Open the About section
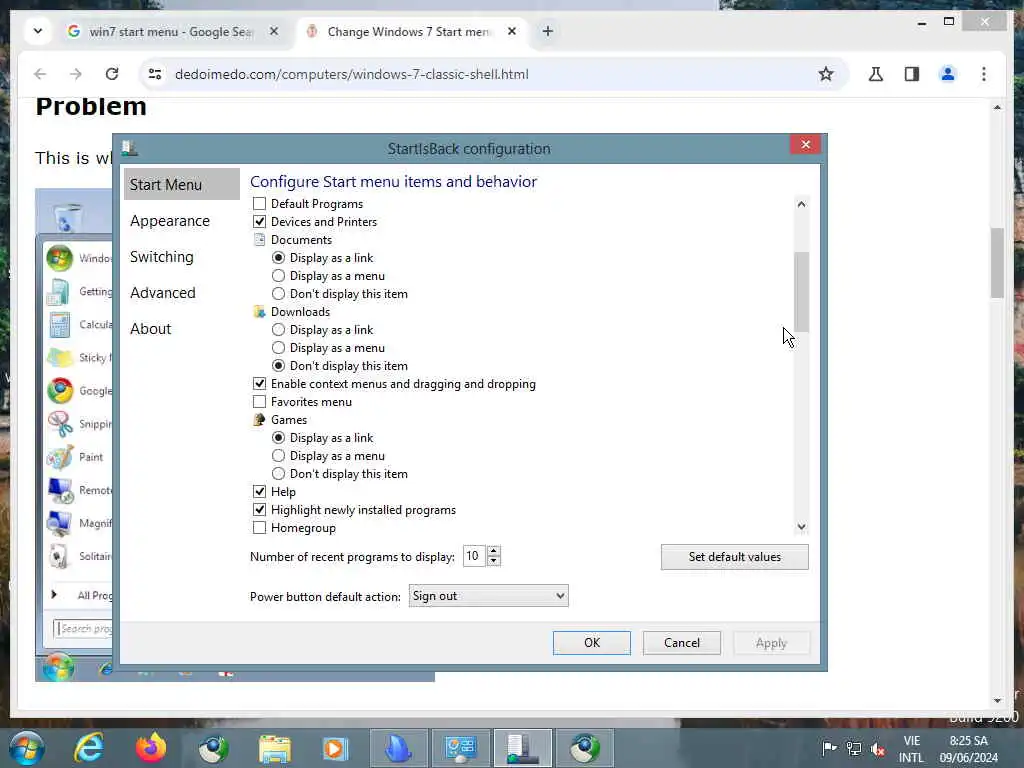The height and width of the screenshot is (768, 1024). 151,328
